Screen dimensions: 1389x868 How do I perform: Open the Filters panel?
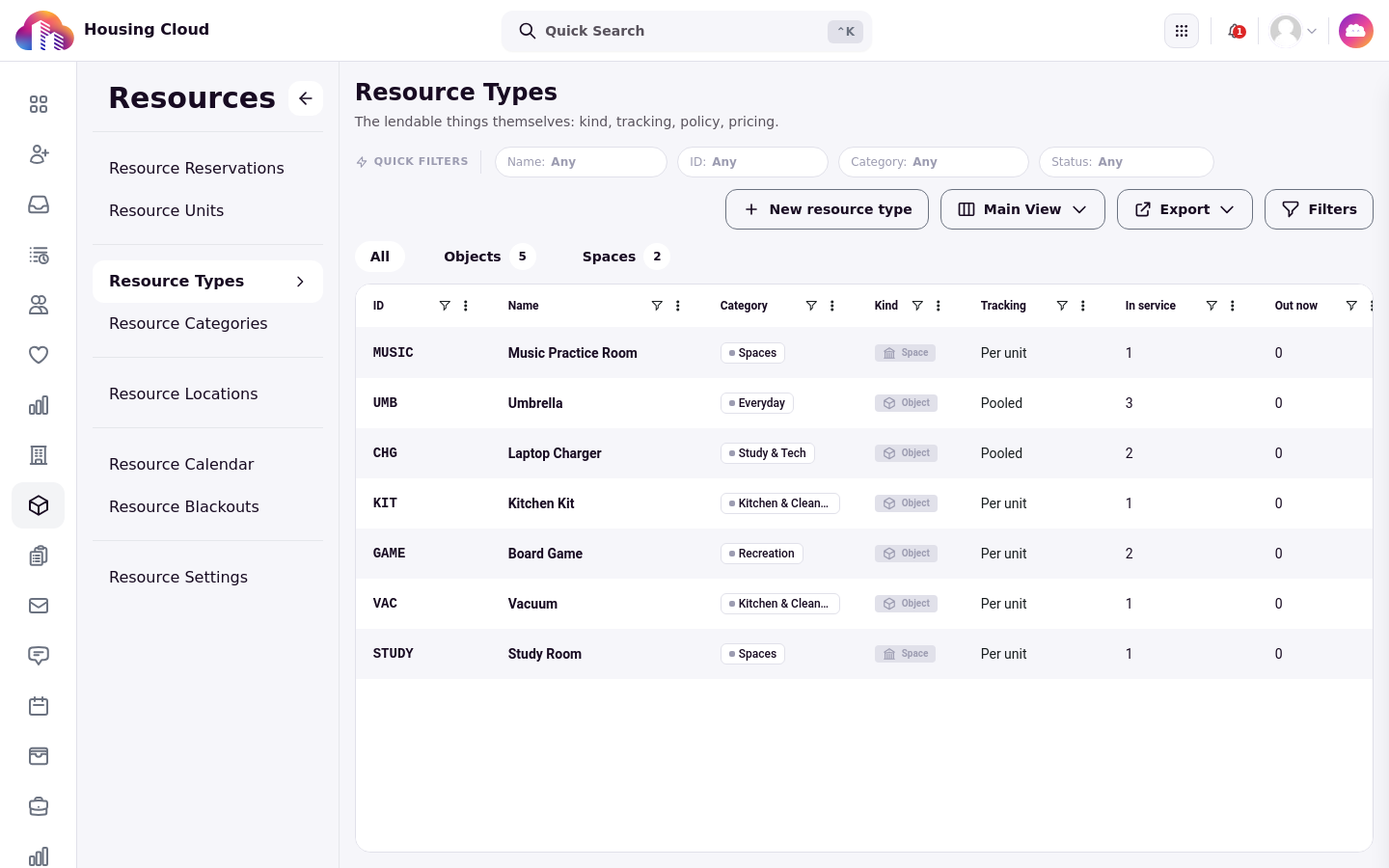point(1319,209)
